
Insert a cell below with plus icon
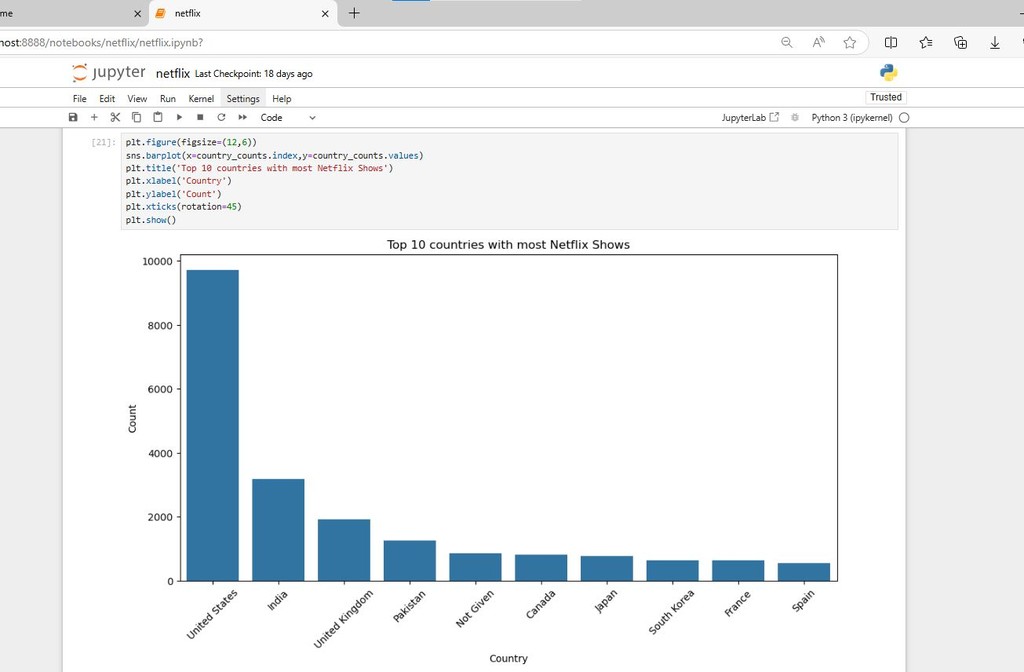pos(94,118)
